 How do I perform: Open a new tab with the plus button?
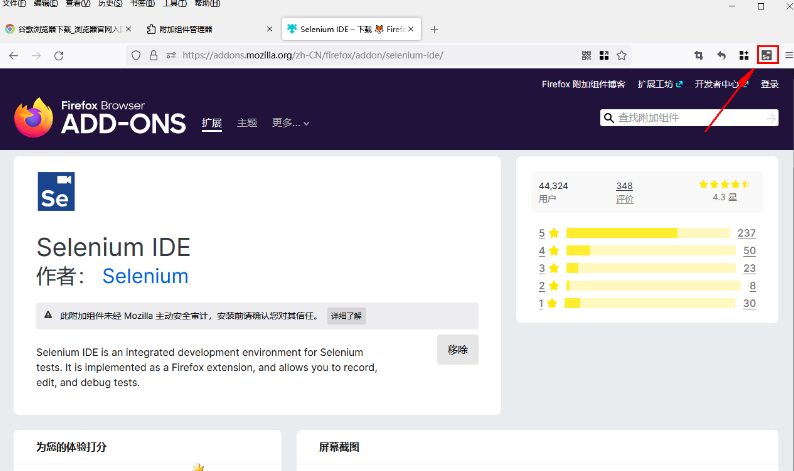(x=434, y=29)
